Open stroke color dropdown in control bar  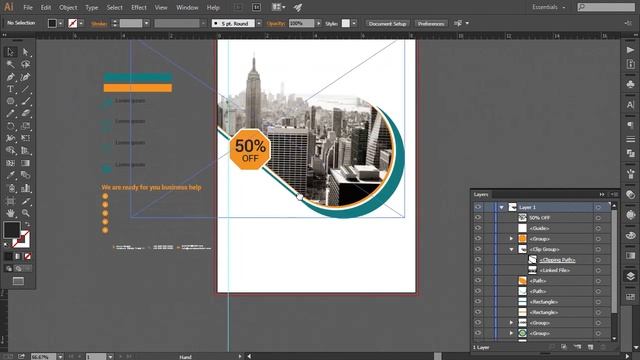click(x=81, y=23)
